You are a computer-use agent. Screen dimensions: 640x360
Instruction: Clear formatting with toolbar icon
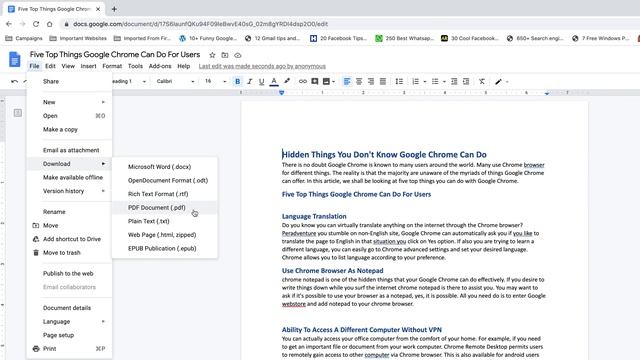pos(482,82)
